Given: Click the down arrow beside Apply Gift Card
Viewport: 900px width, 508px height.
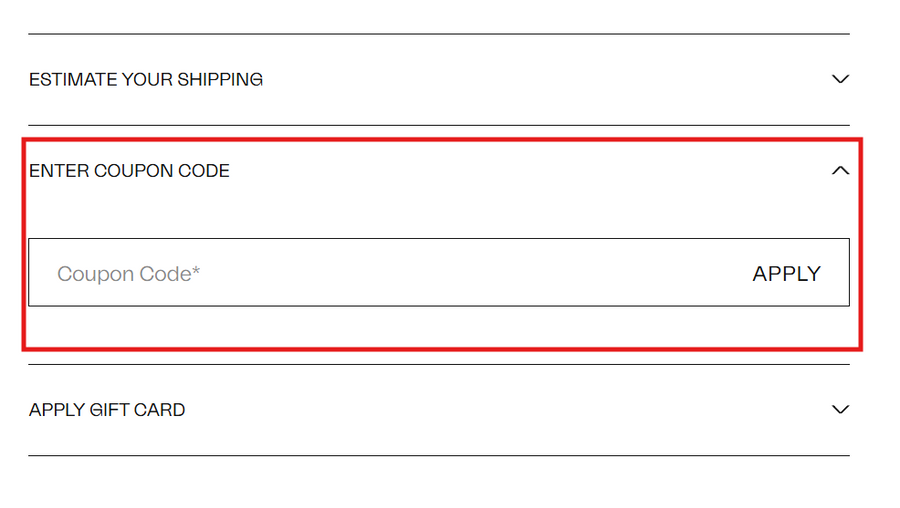Looking at the screenshot, I should click(x=840, y=409).
